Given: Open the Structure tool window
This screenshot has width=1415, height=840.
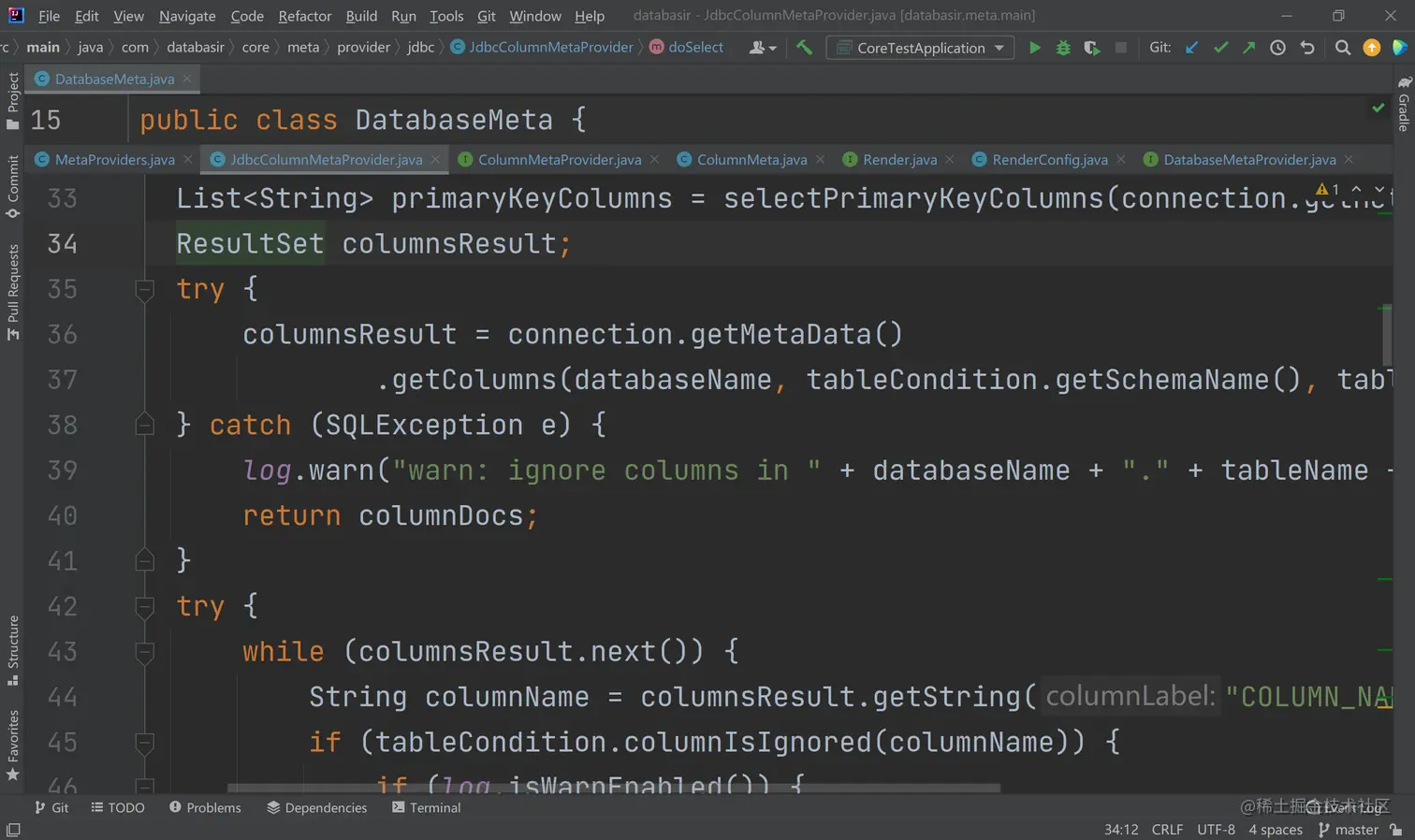Looking at the screenshot, I should pos(12,651).
